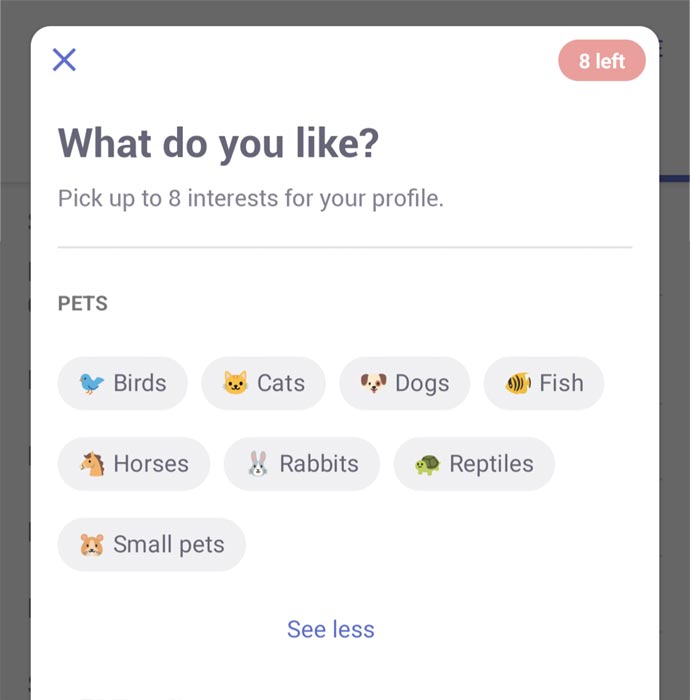Click the dog face emoji icon
Screen dimensions: 690x700
pos(374,383)
